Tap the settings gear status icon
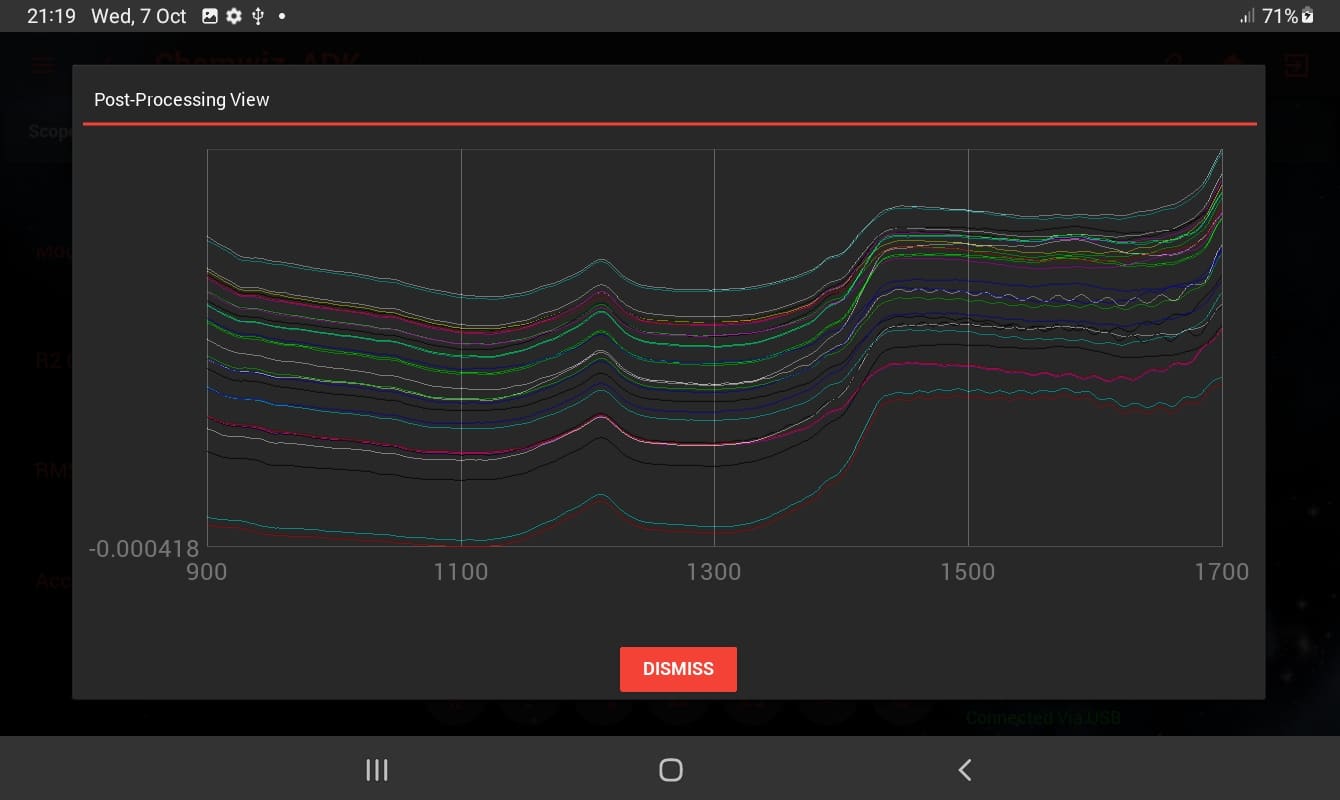This screenshot has width=1340, height=800. coord(234,16)
